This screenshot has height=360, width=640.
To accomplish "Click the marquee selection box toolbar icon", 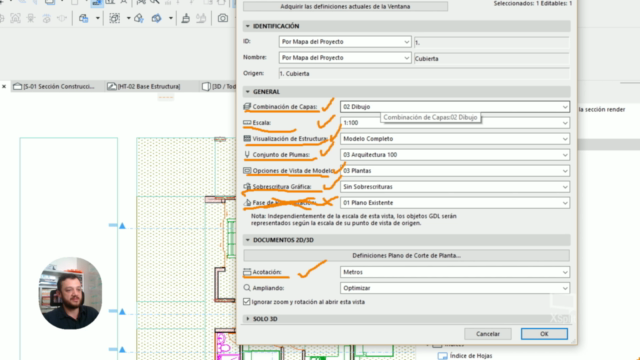I will coord(115,18).
